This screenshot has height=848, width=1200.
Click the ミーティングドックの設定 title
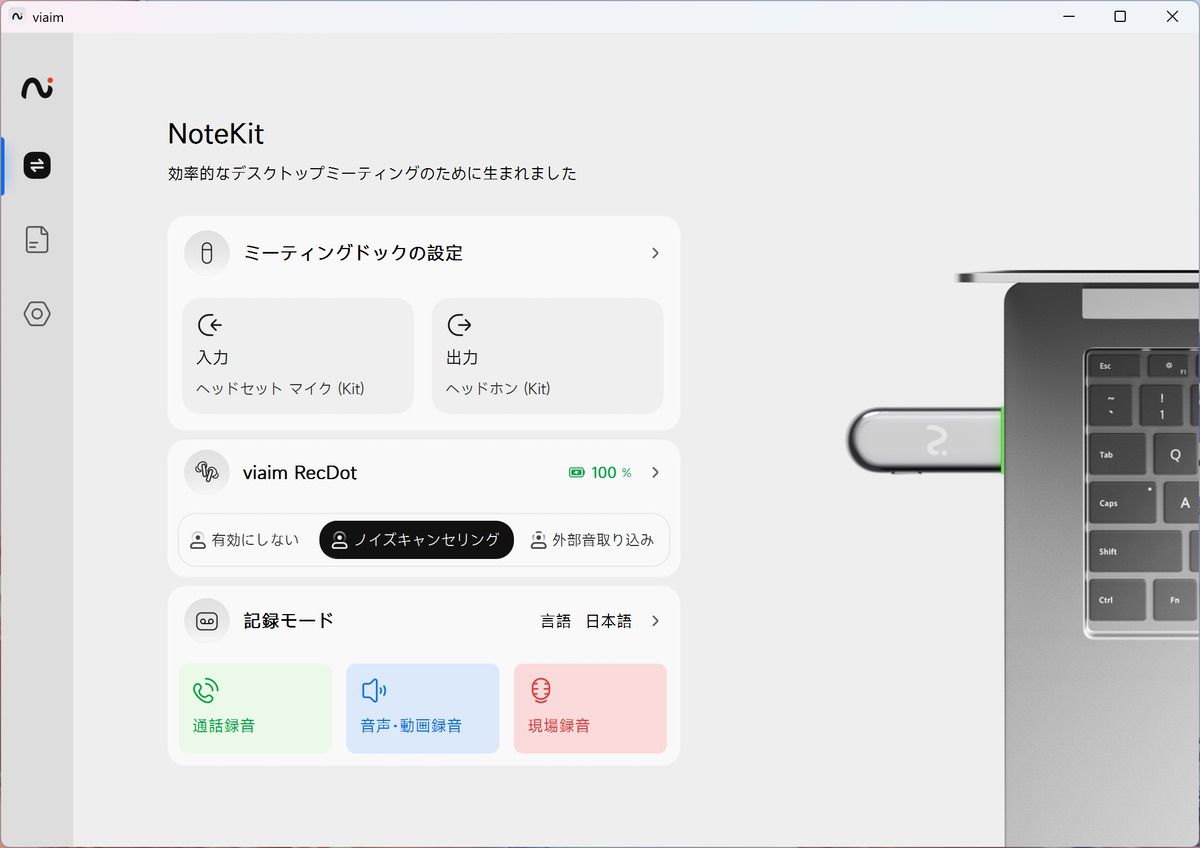(353, 253)
